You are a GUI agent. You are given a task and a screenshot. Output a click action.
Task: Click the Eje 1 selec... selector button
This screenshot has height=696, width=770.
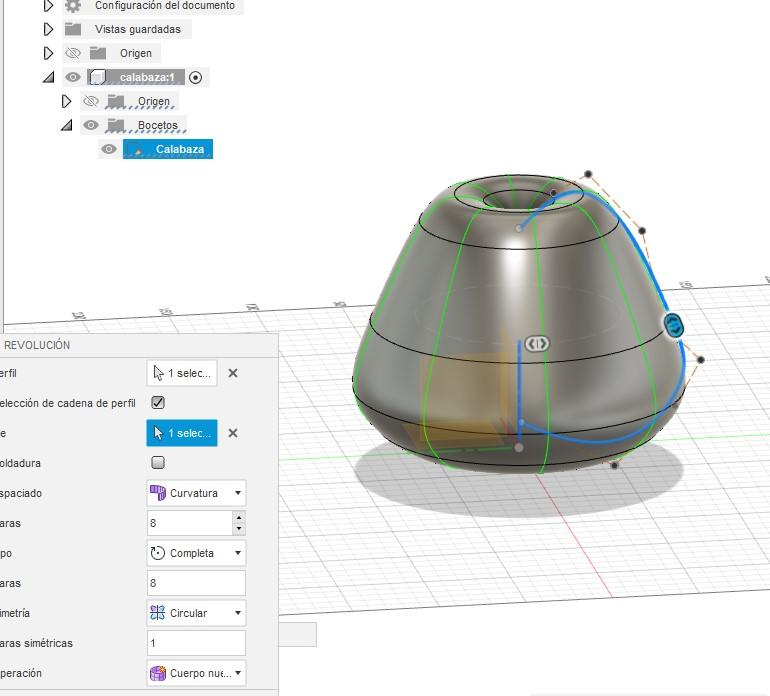click(x=182, y=433)
